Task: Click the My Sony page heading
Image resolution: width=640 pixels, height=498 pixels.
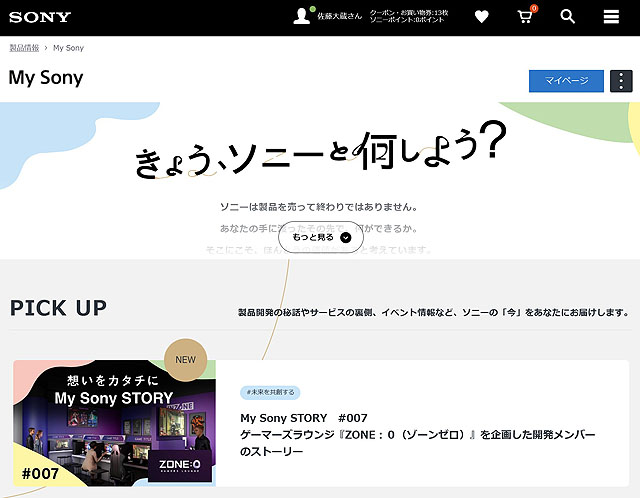Action: pyautogui.click(x=46, y=78)
